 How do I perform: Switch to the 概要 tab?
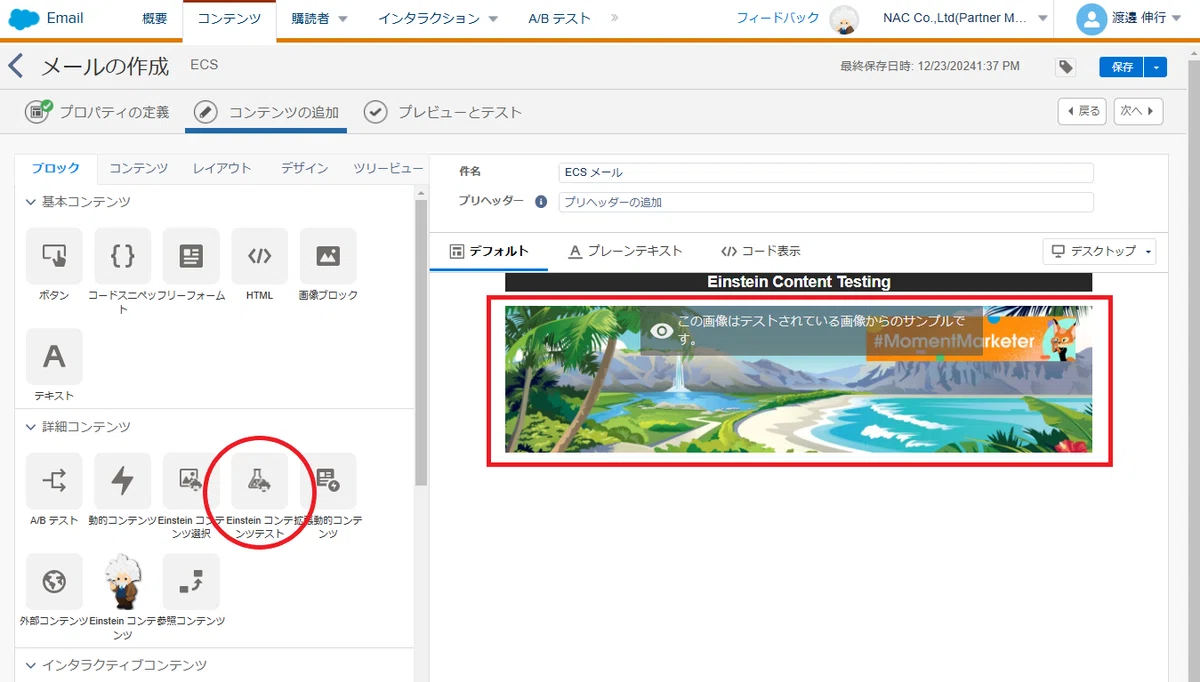(x=155, y=19)
